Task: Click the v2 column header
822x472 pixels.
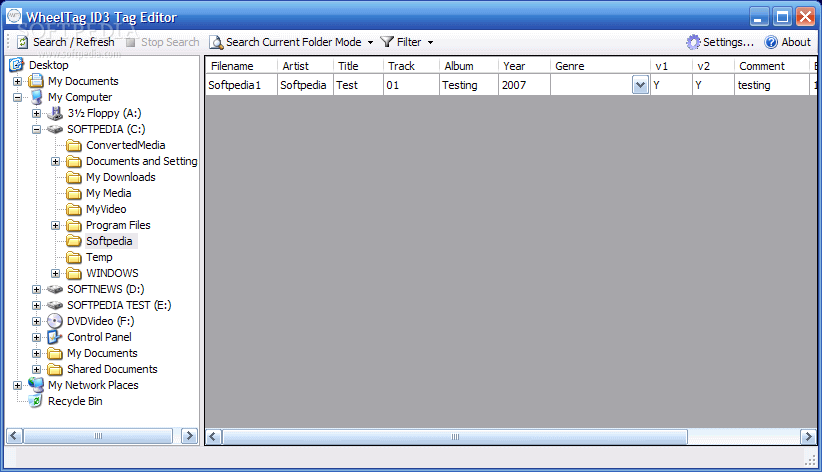Action: click(713, 66)
